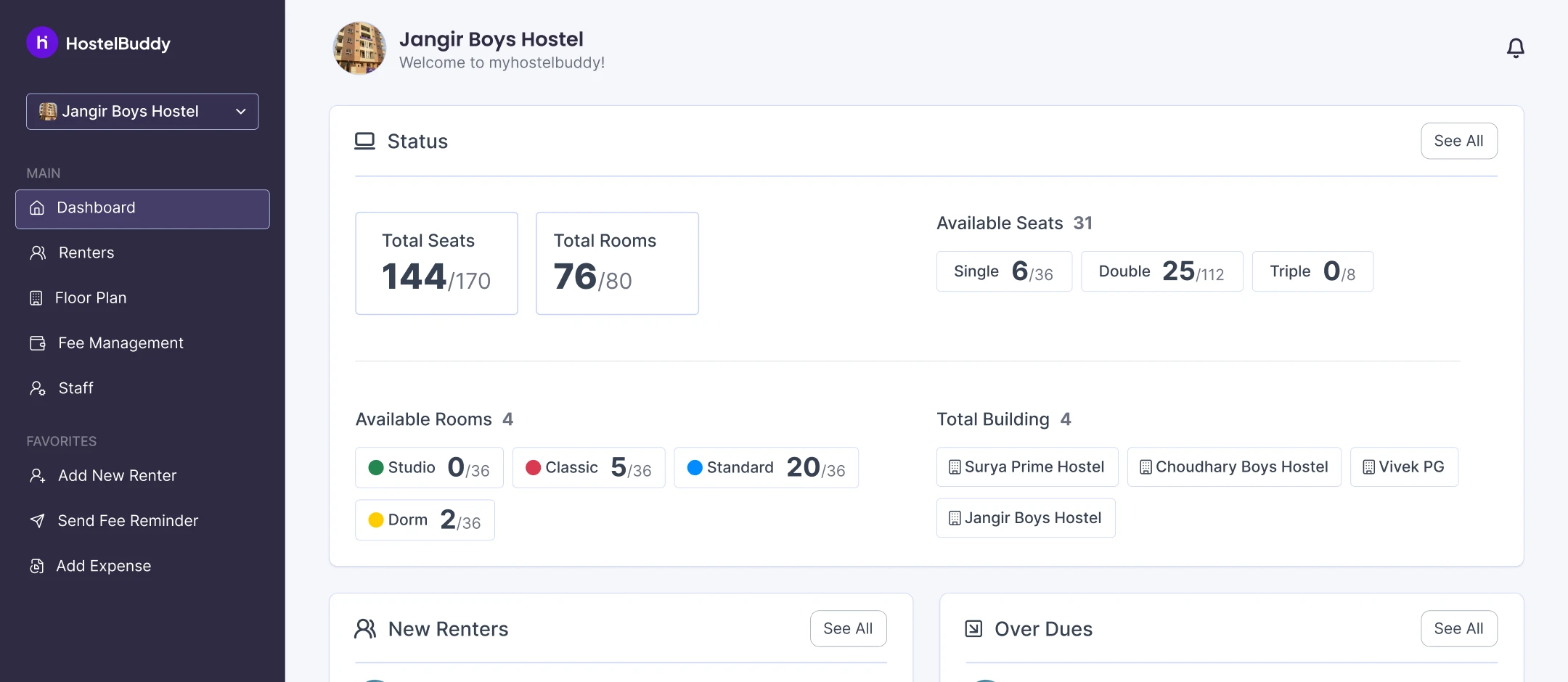Click the green Studio color dot

376,468
